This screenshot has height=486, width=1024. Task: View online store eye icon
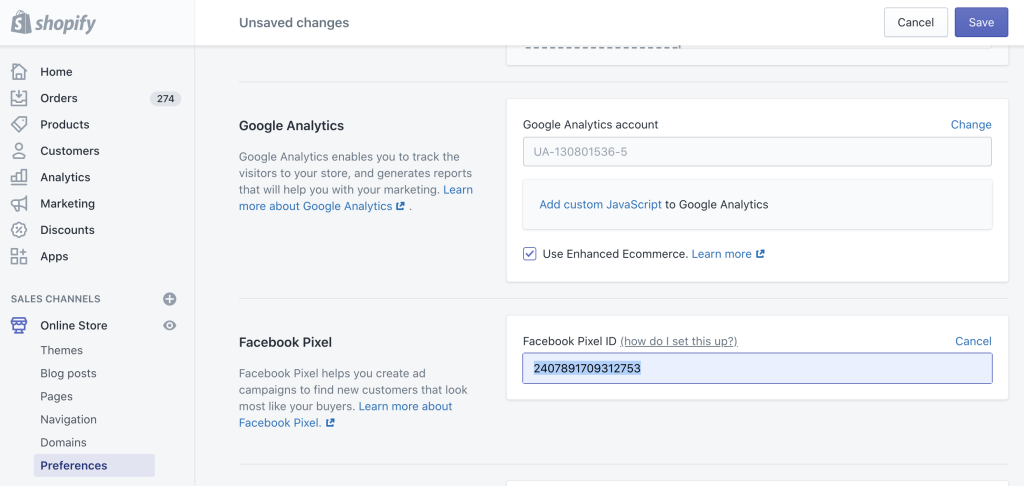coord(170,325)
